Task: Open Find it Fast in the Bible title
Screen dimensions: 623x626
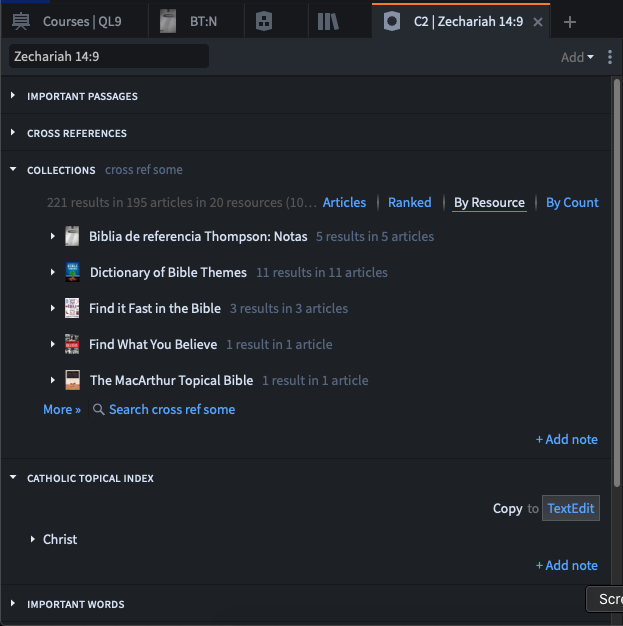Action: [x=155, y=308]
